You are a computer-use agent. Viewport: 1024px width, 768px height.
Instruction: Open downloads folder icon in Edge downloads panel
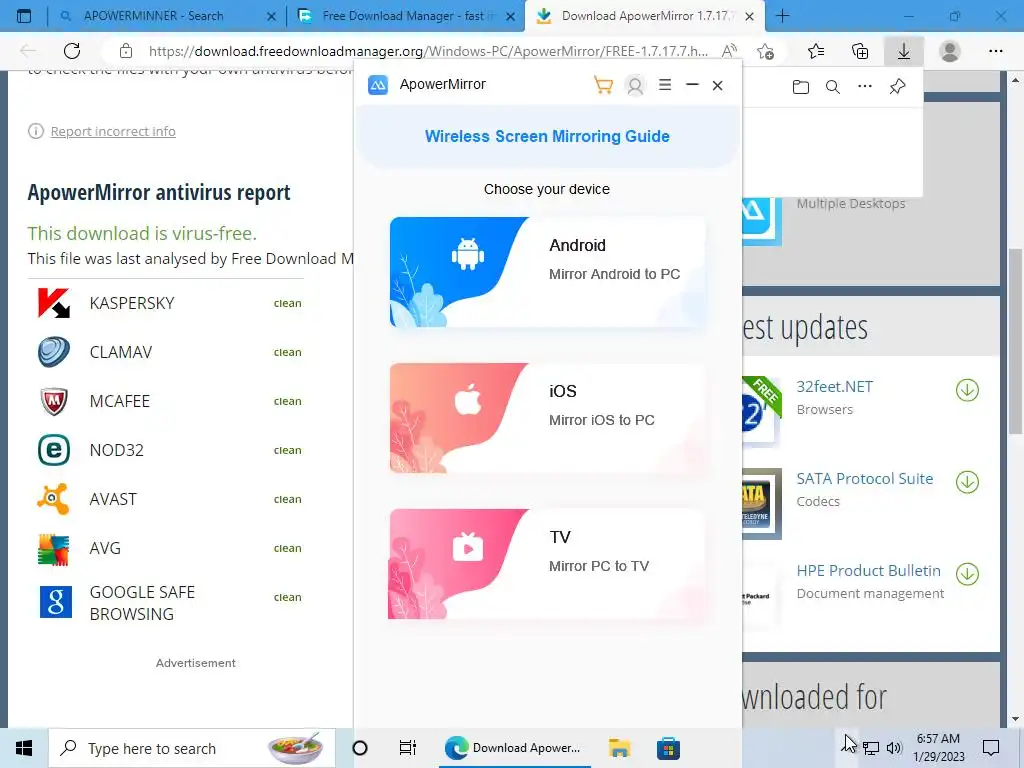(x=801, y=87)
